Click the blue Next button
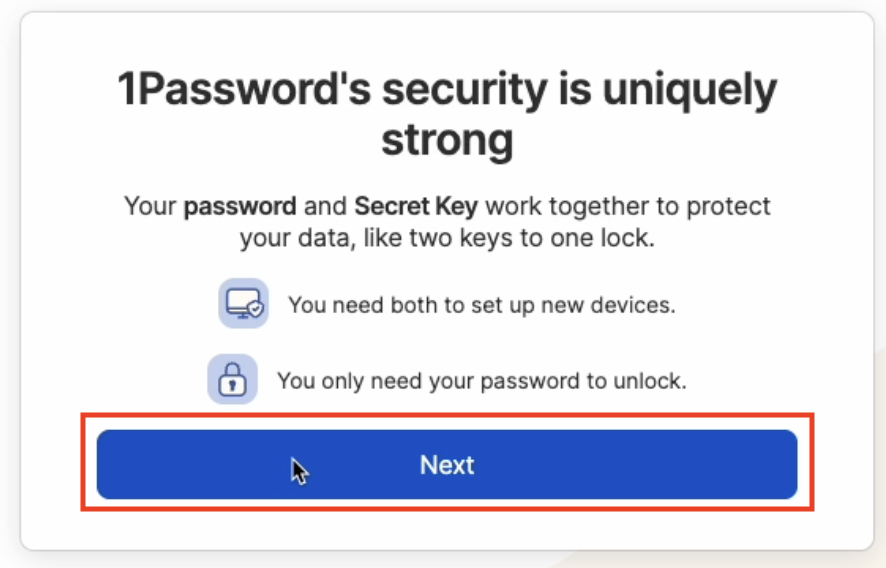 (x=446, y=465)
